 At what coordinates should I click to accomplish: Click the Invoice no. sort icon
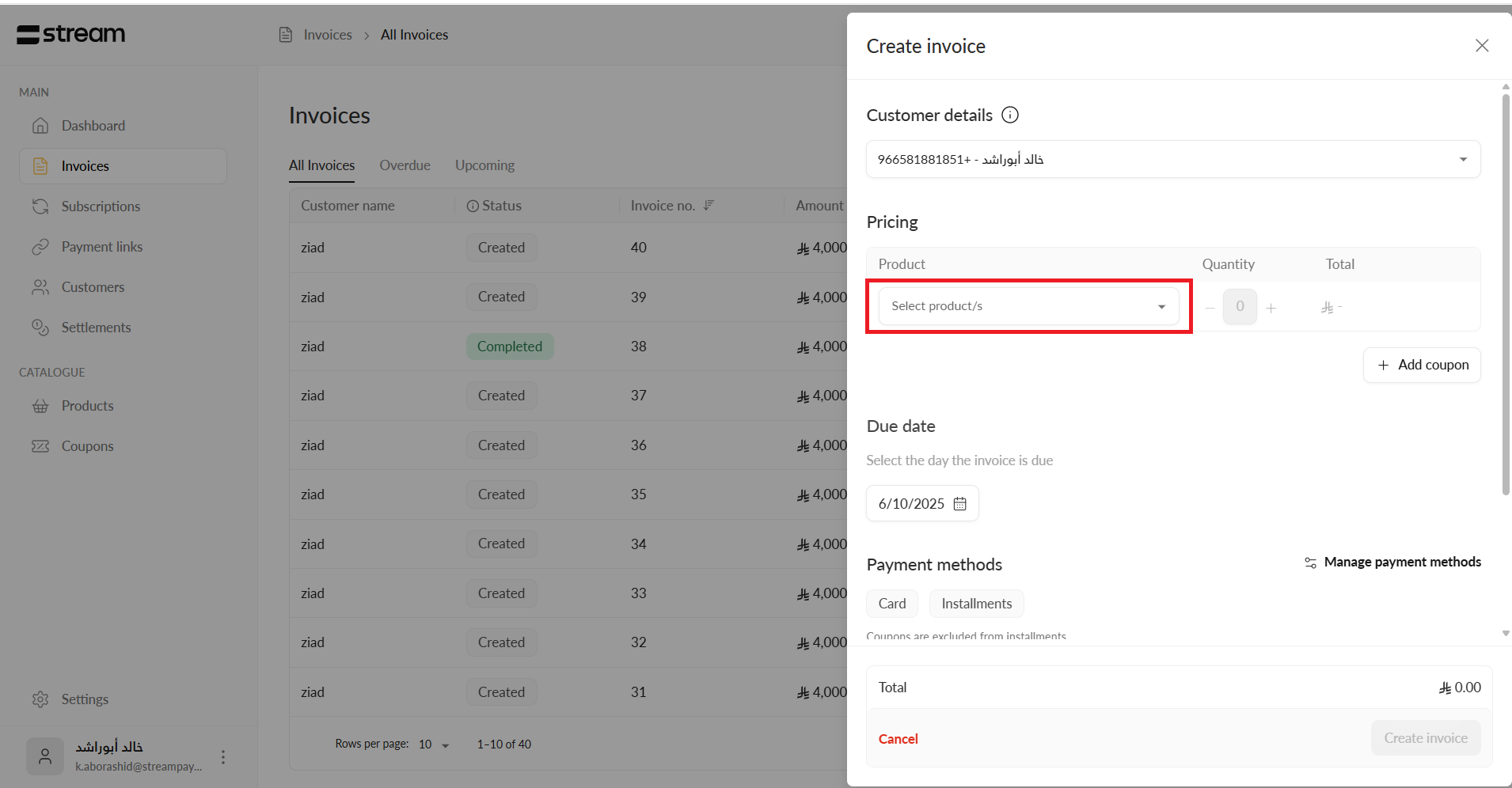(x=709, y=206)
